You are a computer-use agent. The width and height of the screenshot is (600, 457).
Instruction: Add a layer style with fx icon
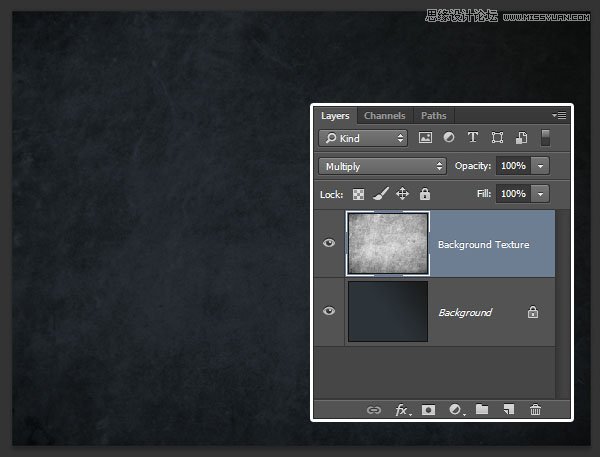coord(402,409)
